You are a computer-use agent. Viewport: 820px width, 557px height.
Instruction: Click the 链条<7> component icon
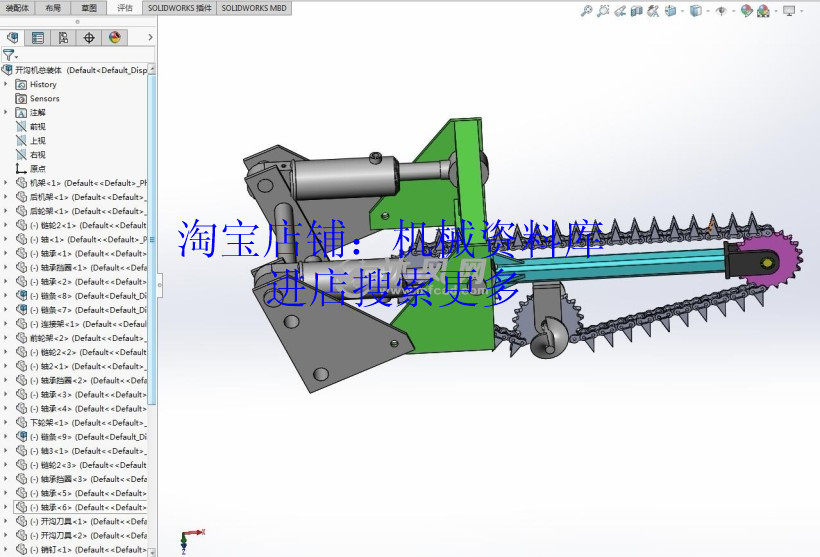coord(21,310)
